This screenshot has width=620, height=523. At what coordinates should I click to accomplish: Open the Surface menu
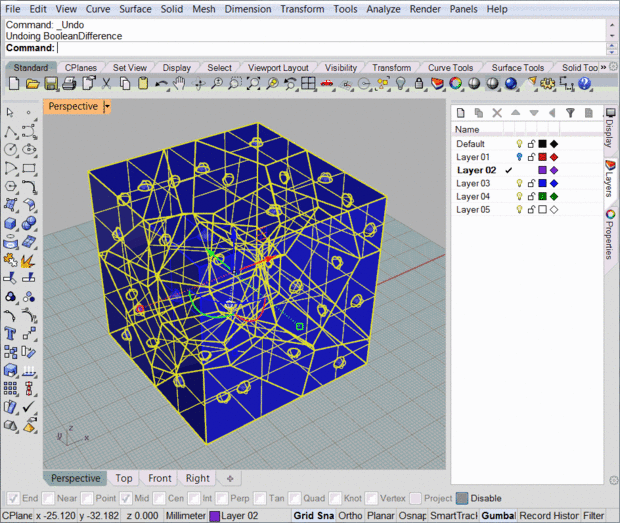pos(136,10)
